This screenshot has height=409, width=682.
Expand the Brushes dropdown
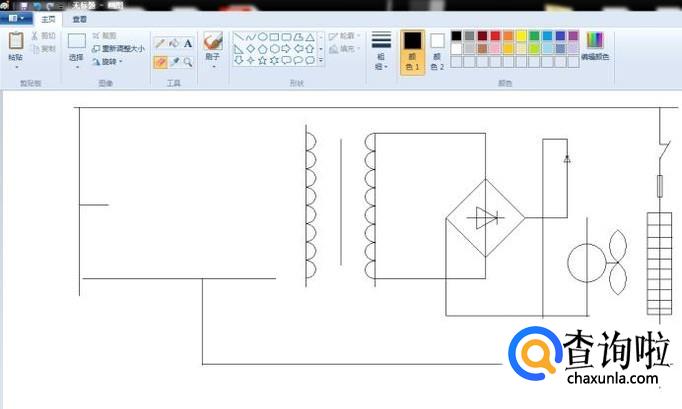tap(213, 67)
